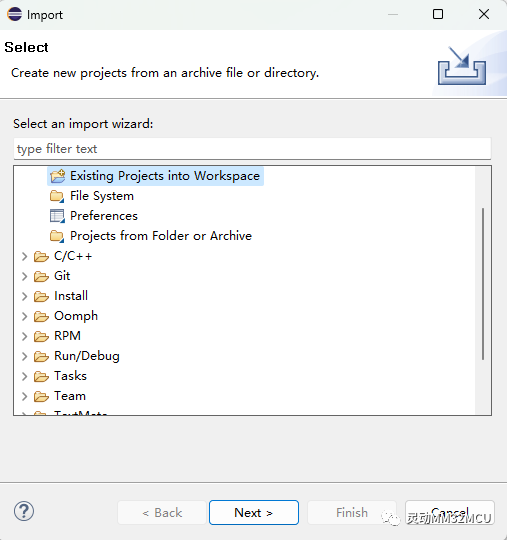
Task: Click the Next > button
Action: click(x=254, y=512)
